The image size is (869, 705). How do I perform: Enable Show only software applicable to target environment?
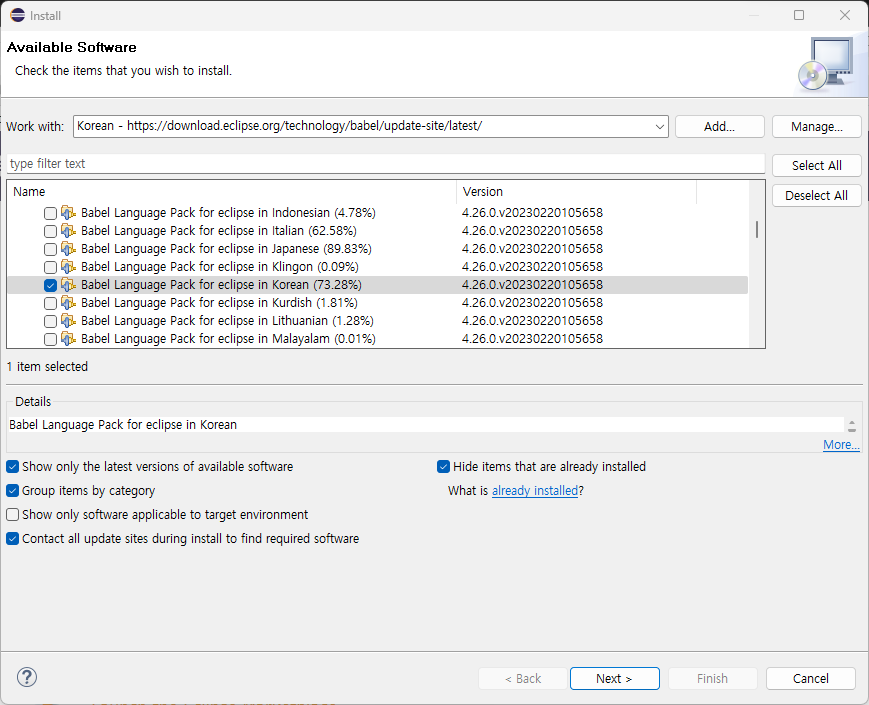tap(13, 514)
